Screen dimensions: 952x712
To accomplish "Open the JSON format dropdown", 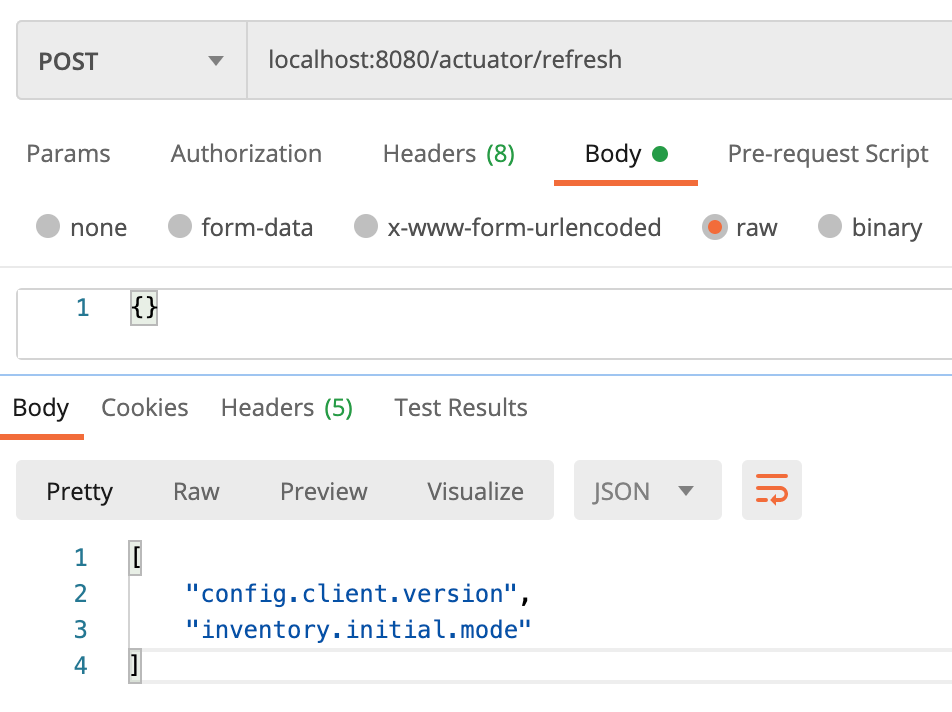I will tap(647, 490).
